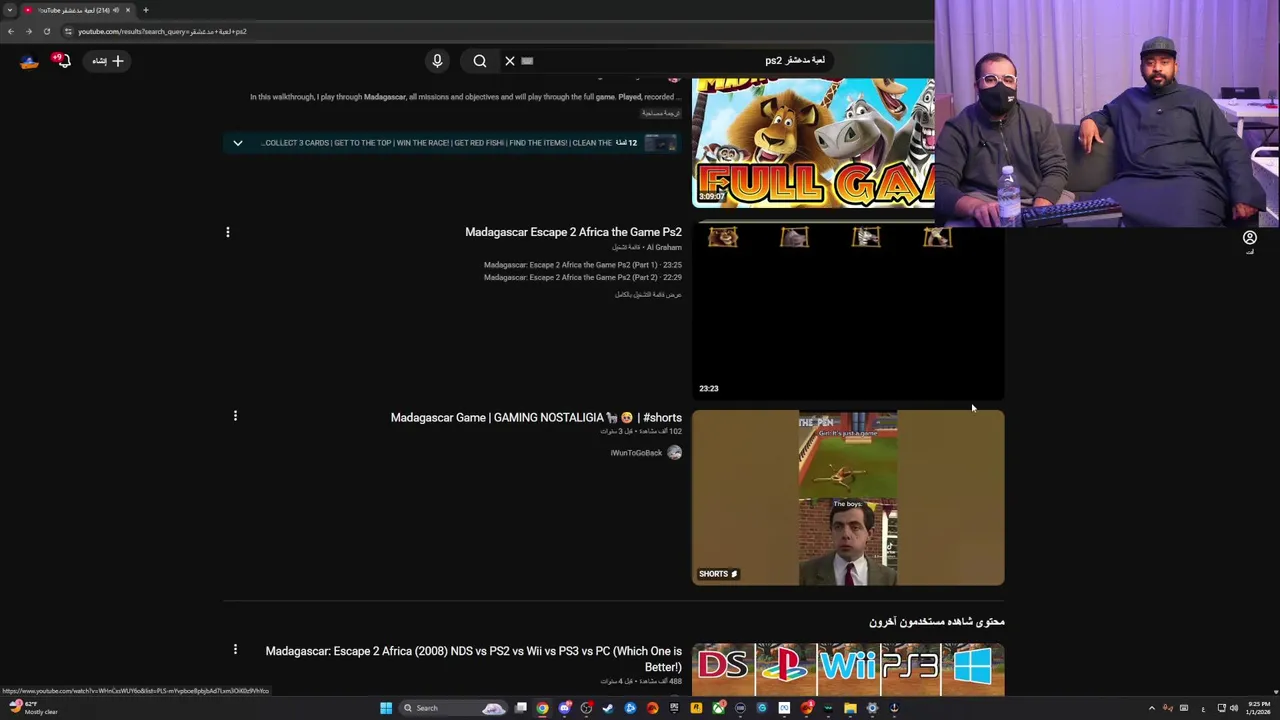
Task: Open more options for GAMING NOSTALGIA short
Action: (x=235, y=416)
